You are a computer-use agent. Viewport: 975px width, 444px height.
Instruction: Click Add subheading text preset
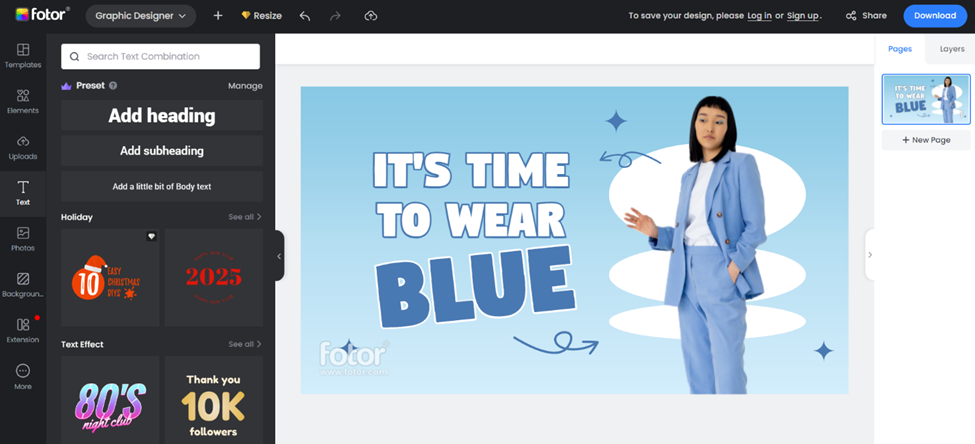pyautogui.click(x=162, y=150)
